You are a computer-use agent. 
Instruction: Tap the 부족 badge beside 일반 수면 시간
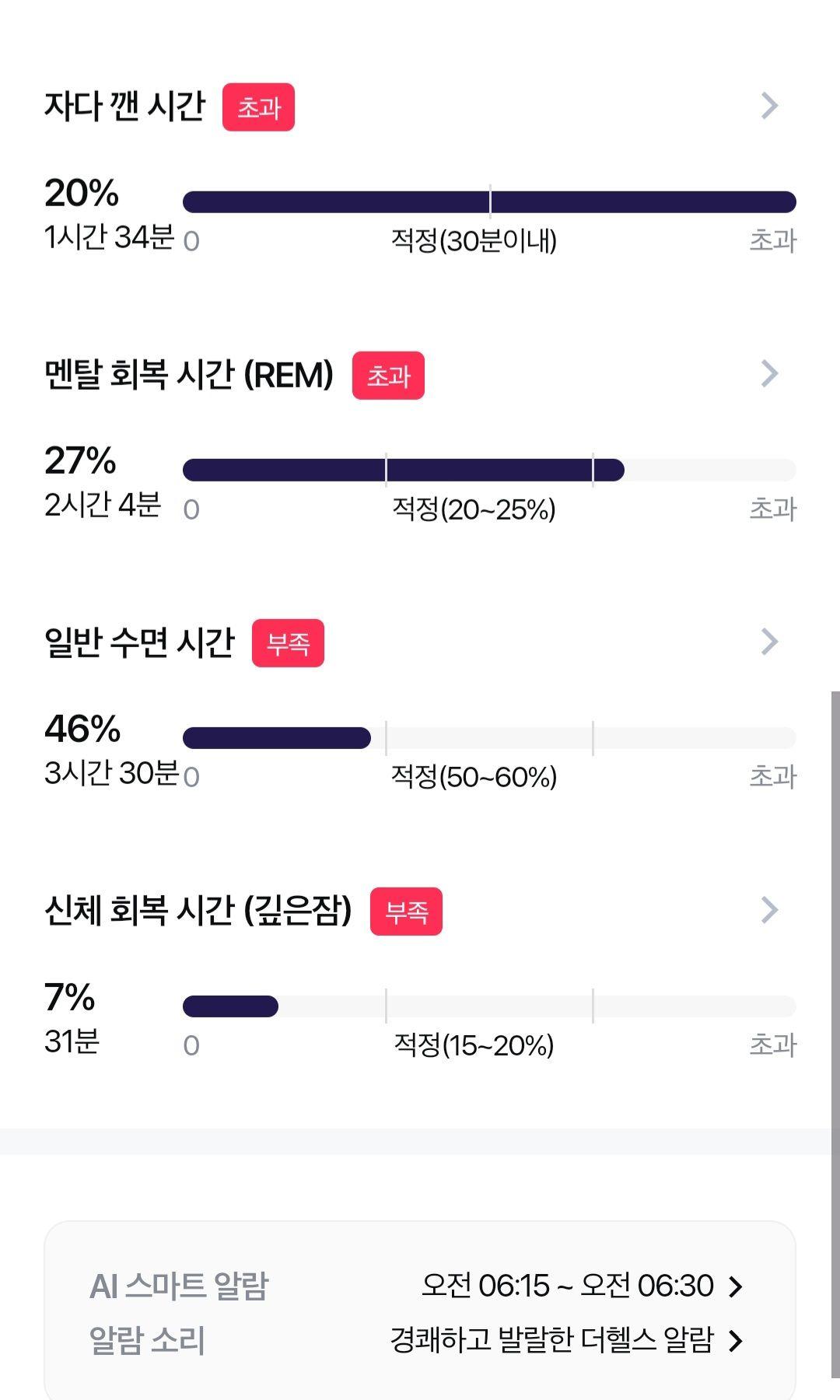[x=288, y=643]
